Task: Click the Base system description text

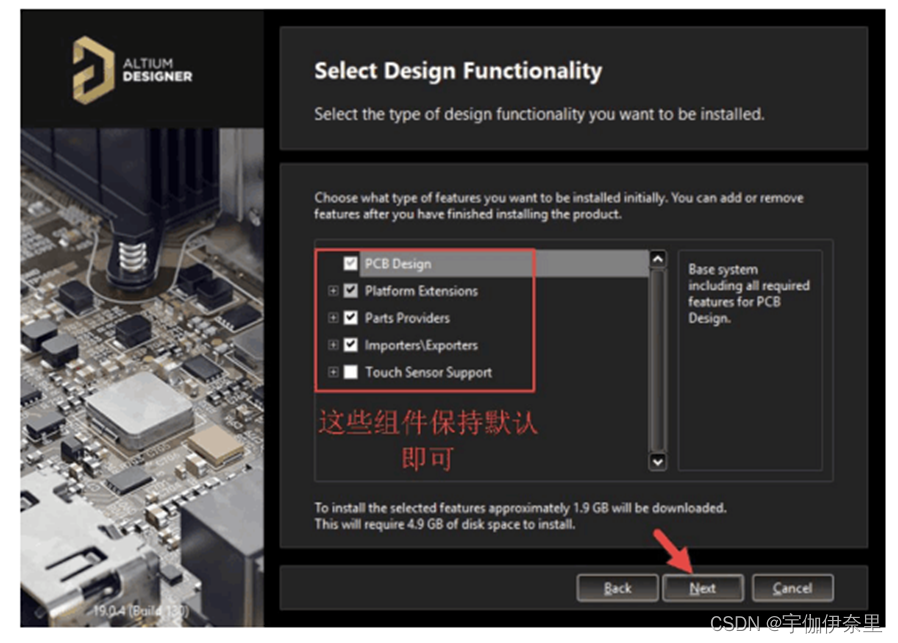Action: point(749,294)
